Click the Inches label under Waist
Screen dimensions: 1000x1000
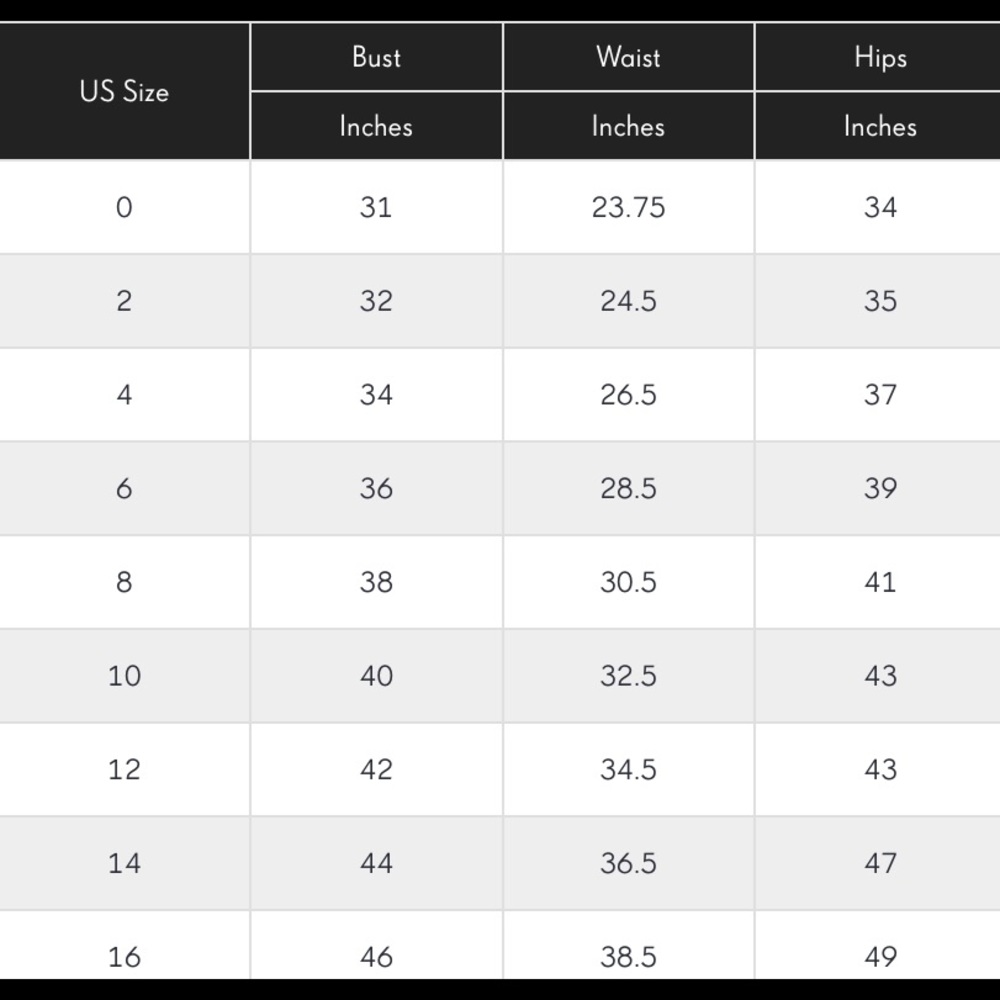pos(628,126)
